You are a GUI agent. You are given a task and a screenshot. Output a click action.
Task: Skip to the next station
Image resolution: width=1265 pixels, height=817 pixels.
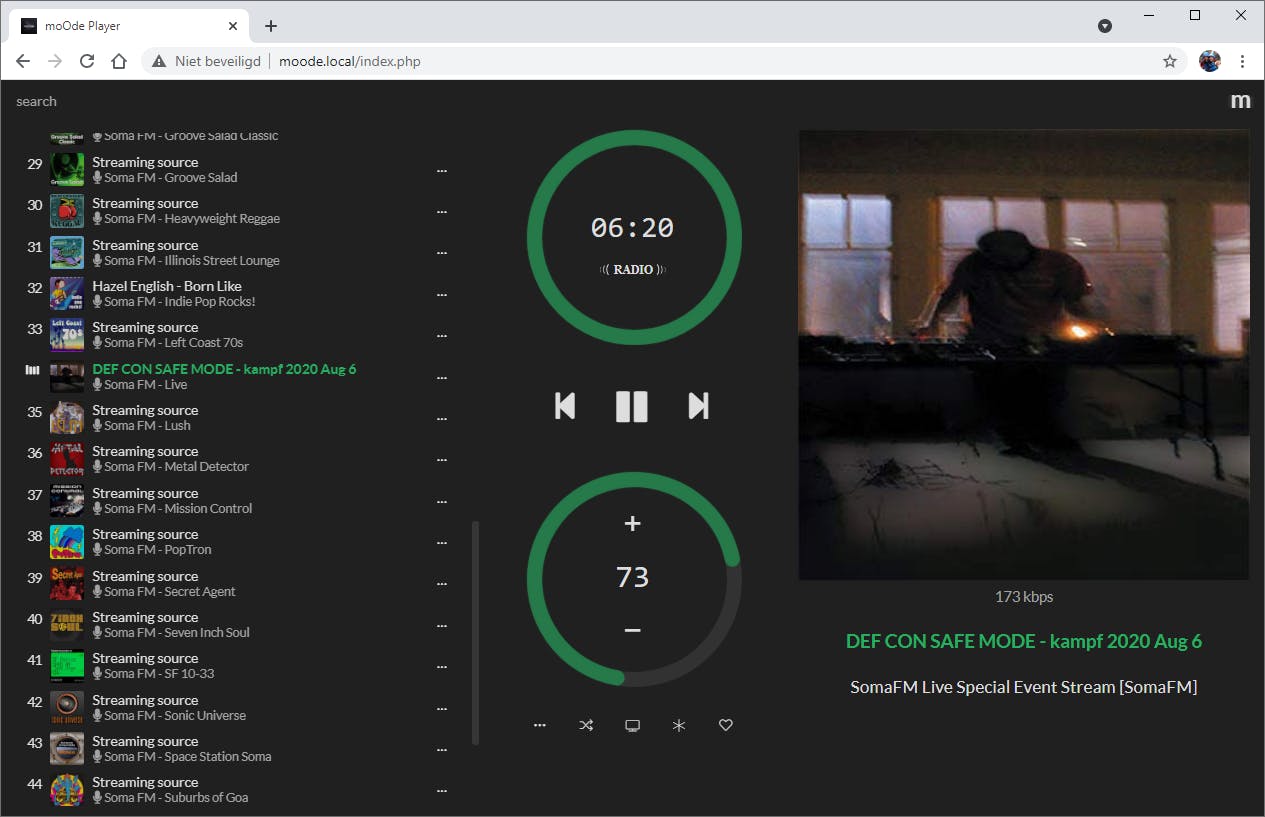tap(697, 406)
